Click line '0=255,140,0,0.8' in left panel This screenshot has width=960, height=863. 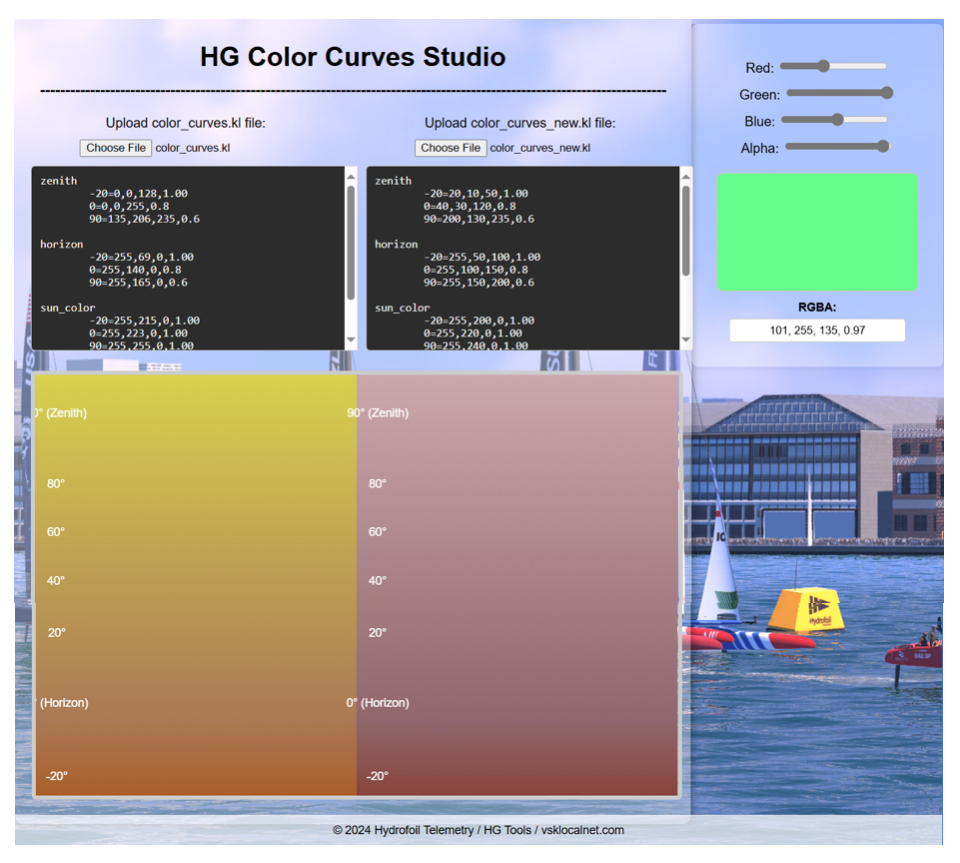tap(135, 270)
